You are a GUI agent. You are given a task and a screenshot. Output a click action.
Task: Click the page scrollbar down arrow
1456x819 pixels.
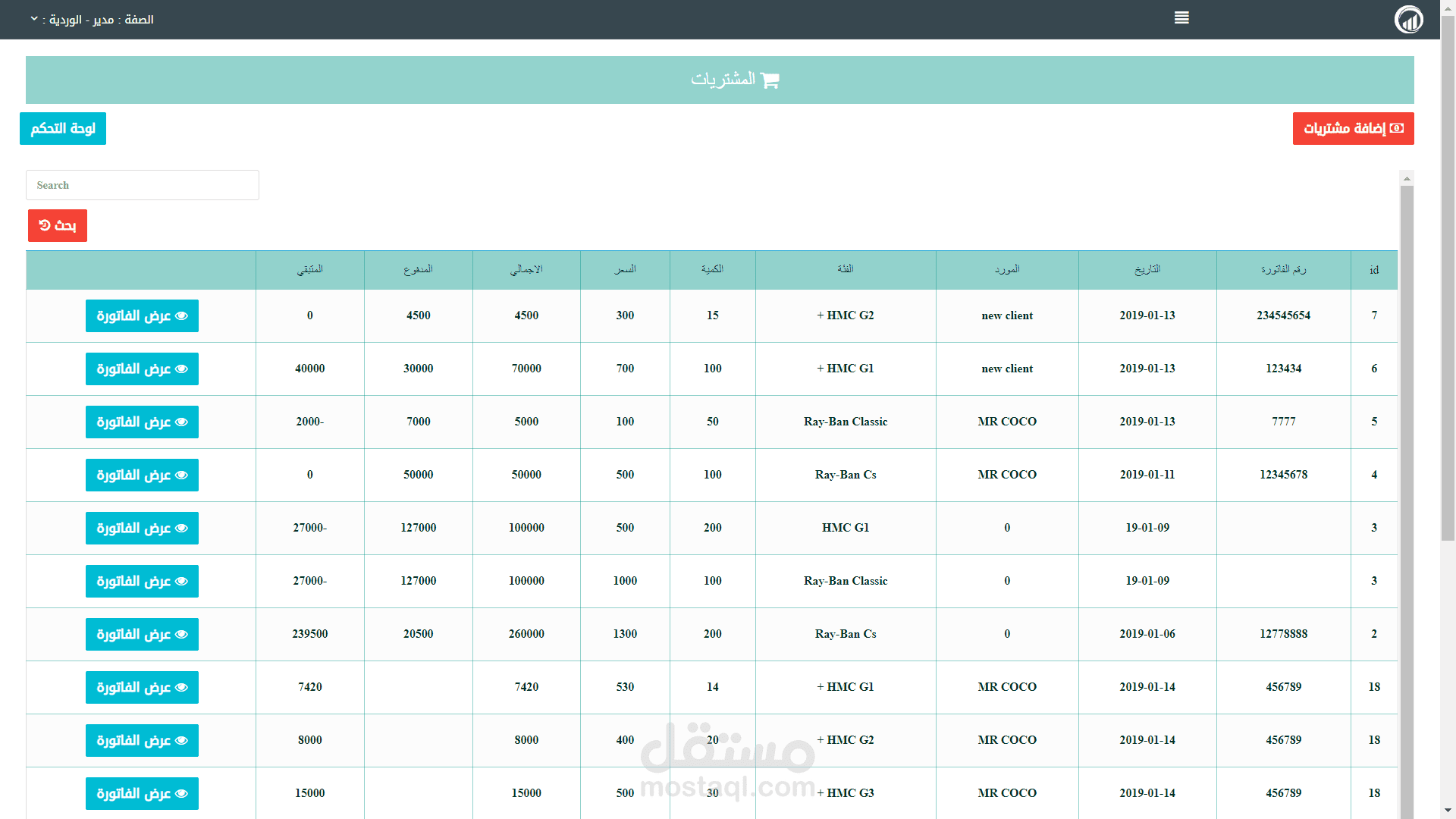click(x=1448, y=811)
